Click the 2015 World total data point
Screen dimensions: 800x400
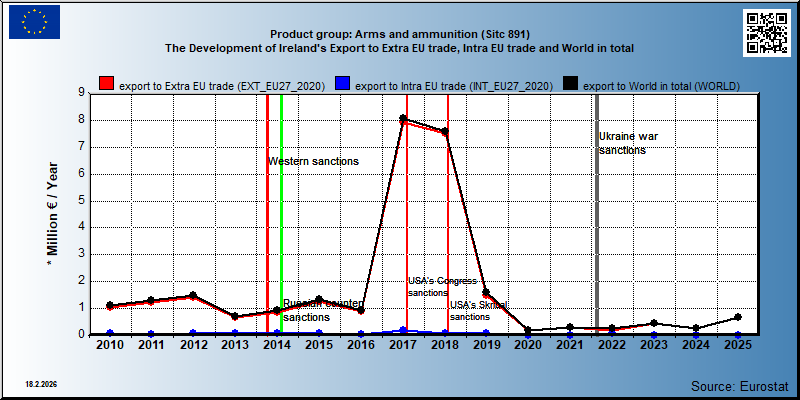click(x=319, y=299)
